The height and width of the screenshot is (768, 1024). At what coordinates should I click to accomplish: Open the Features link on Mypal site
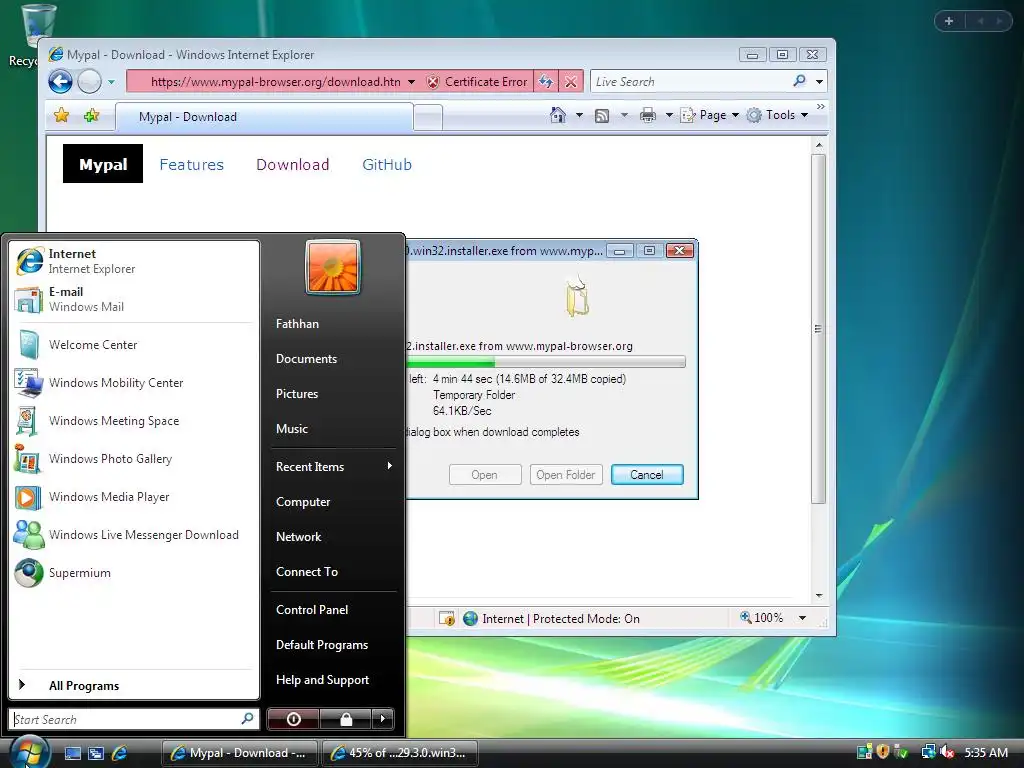[x=191, y=165]
